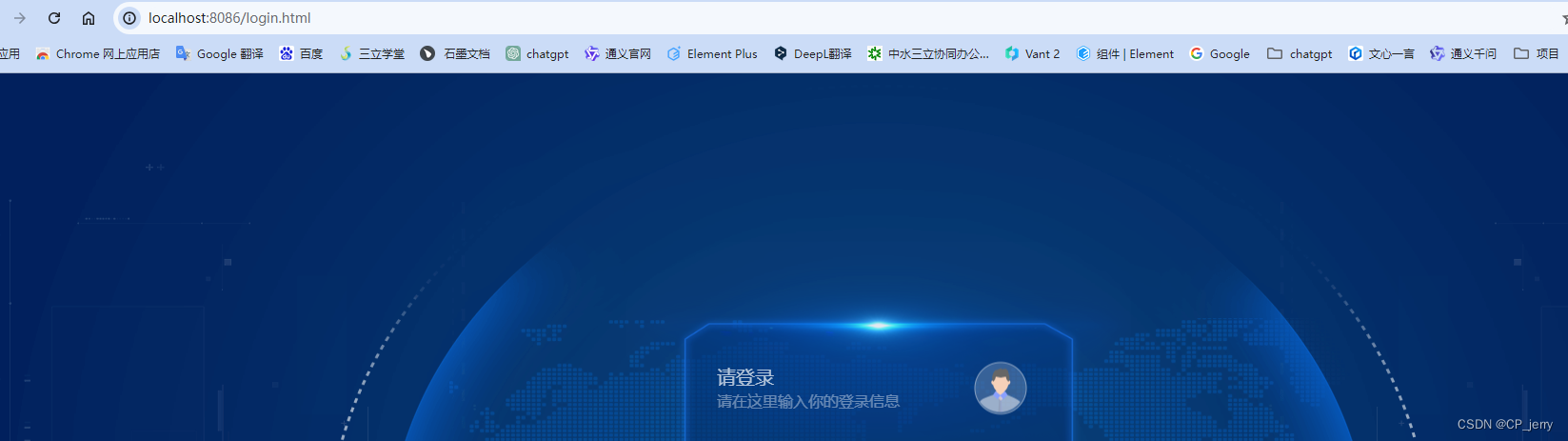Open 文心一言 bookmark
The width and height of the screenshot is (1568, 441).
(1380, 54)
